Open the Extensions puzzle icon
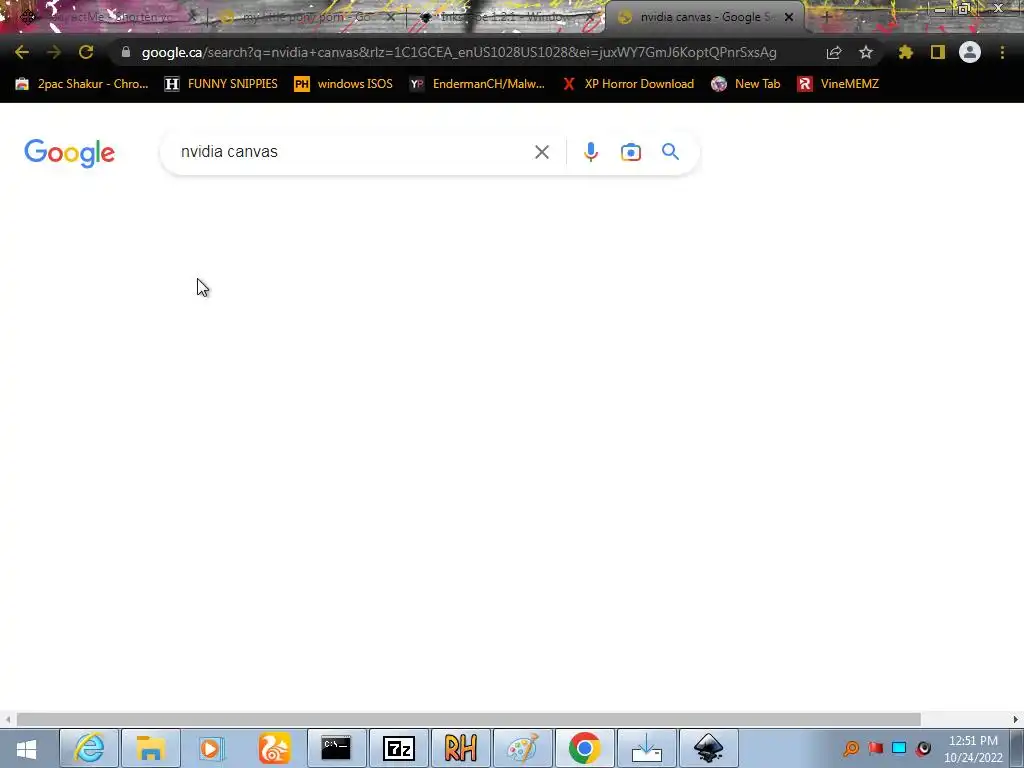The image size is (1024, 768). 905,52
